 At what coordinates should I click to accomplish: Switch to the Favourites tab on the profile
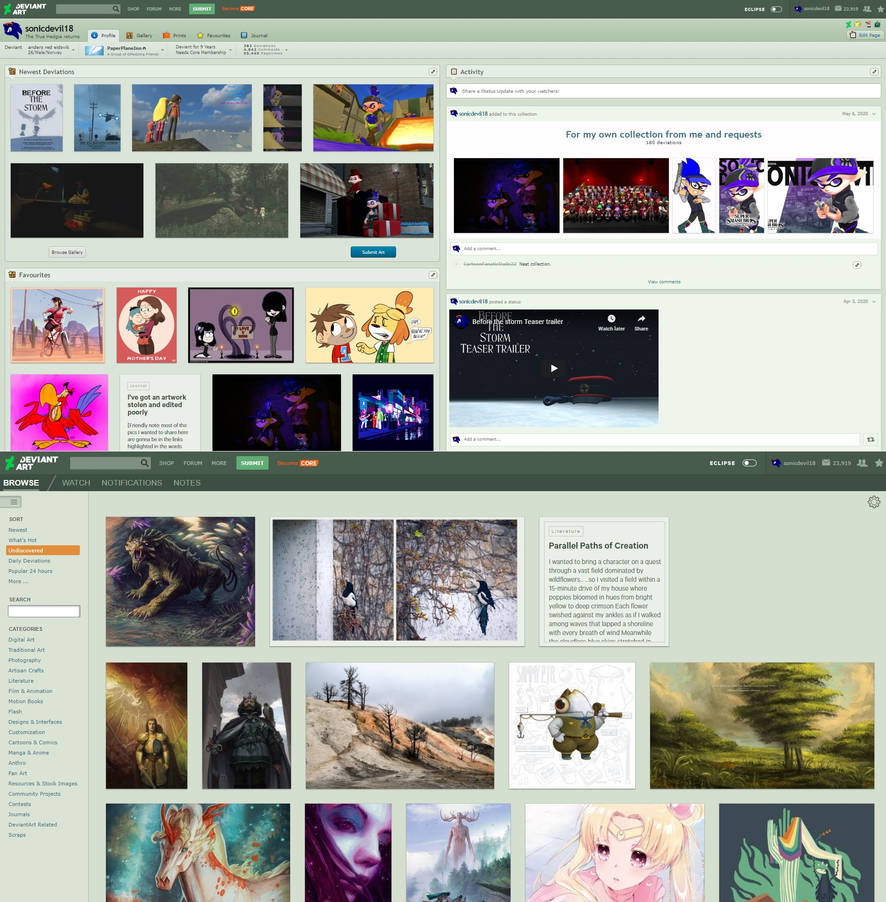[x=213, y=35]
